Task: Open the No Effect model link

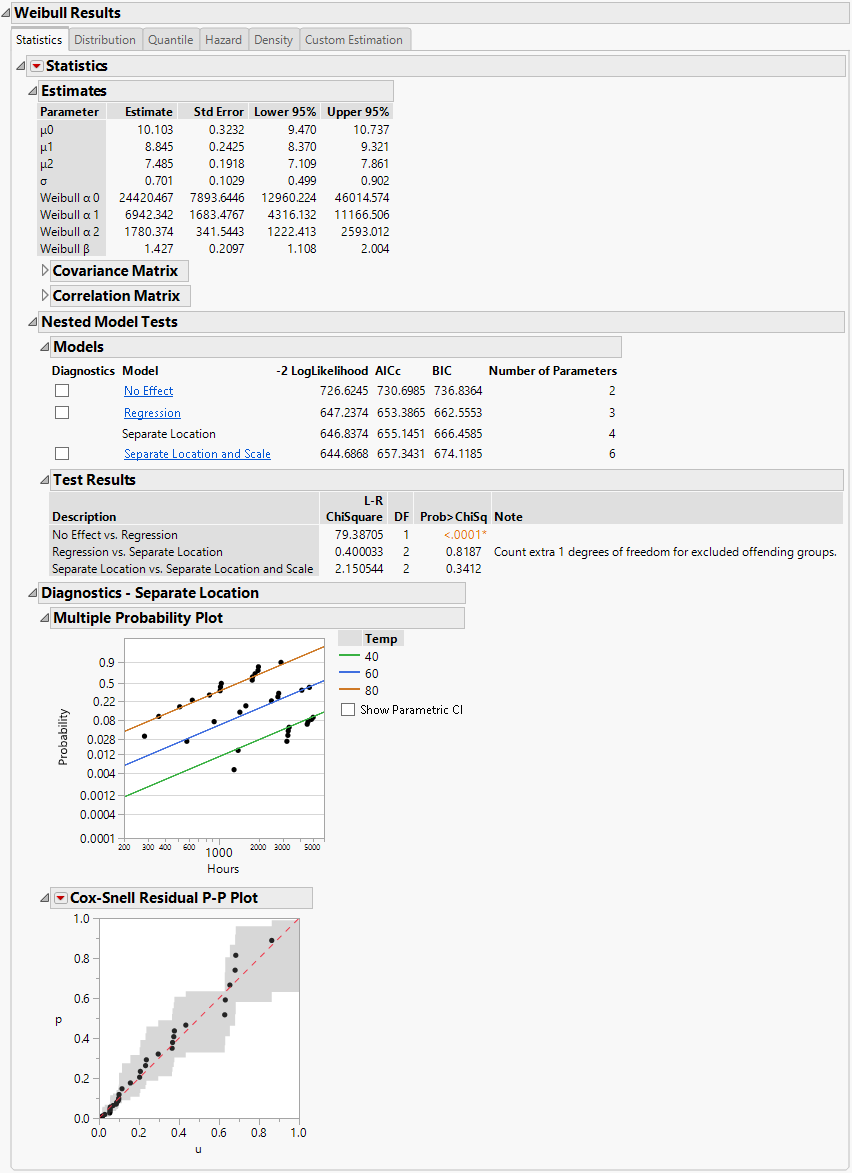Action: (148, 391)
